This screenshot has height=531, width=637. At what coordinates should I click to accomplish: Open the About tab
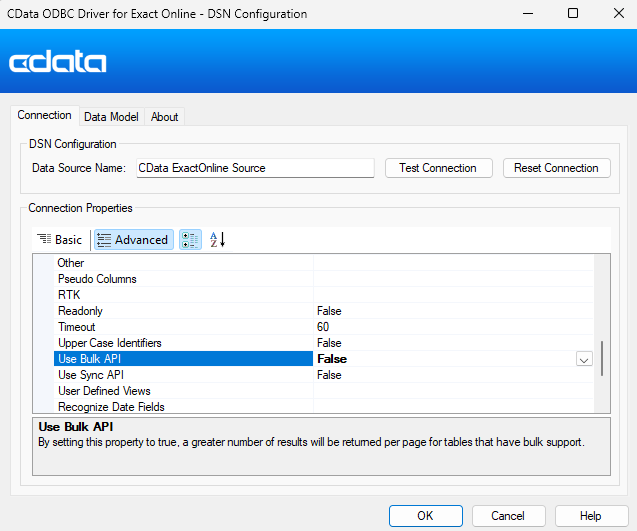coord(165,117)
